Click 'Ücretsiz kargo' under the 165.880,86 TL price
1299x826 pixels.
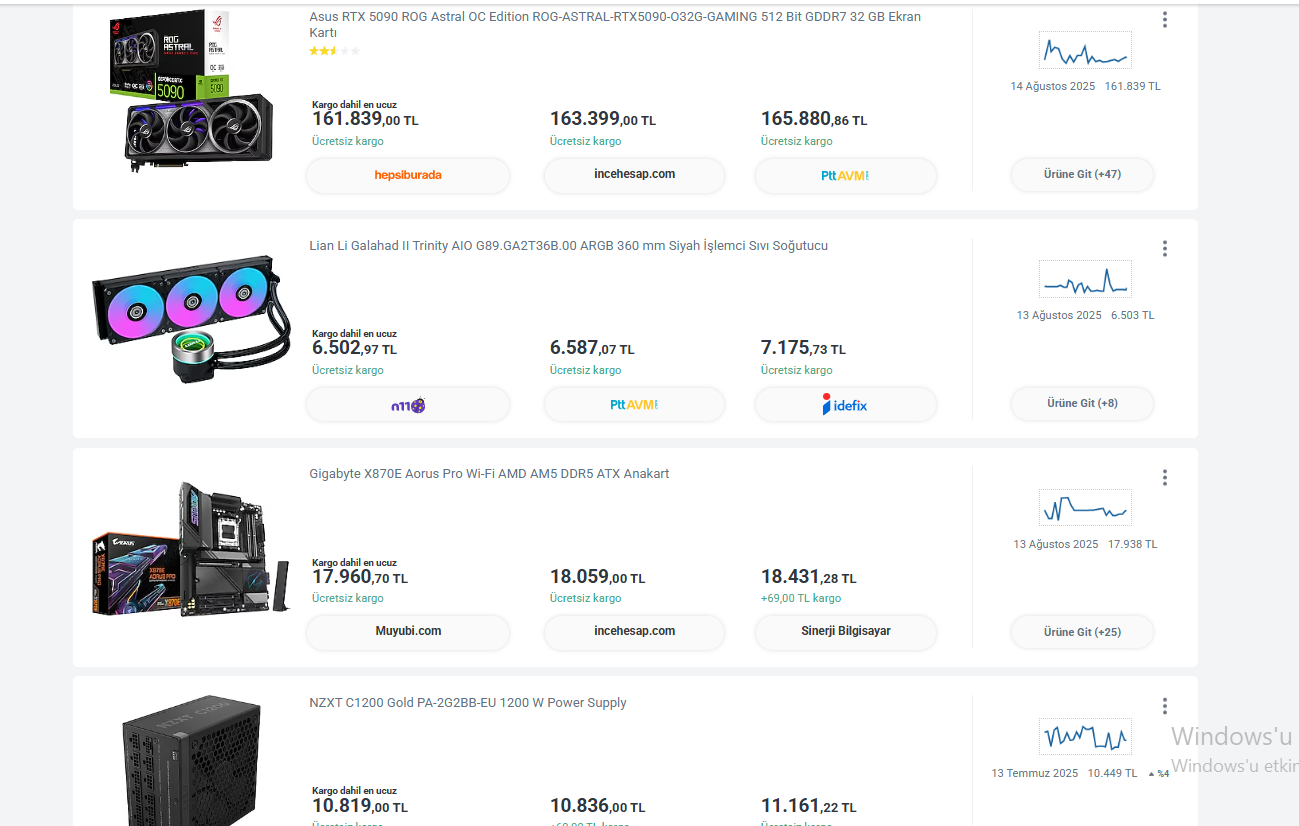pos(797,142)
